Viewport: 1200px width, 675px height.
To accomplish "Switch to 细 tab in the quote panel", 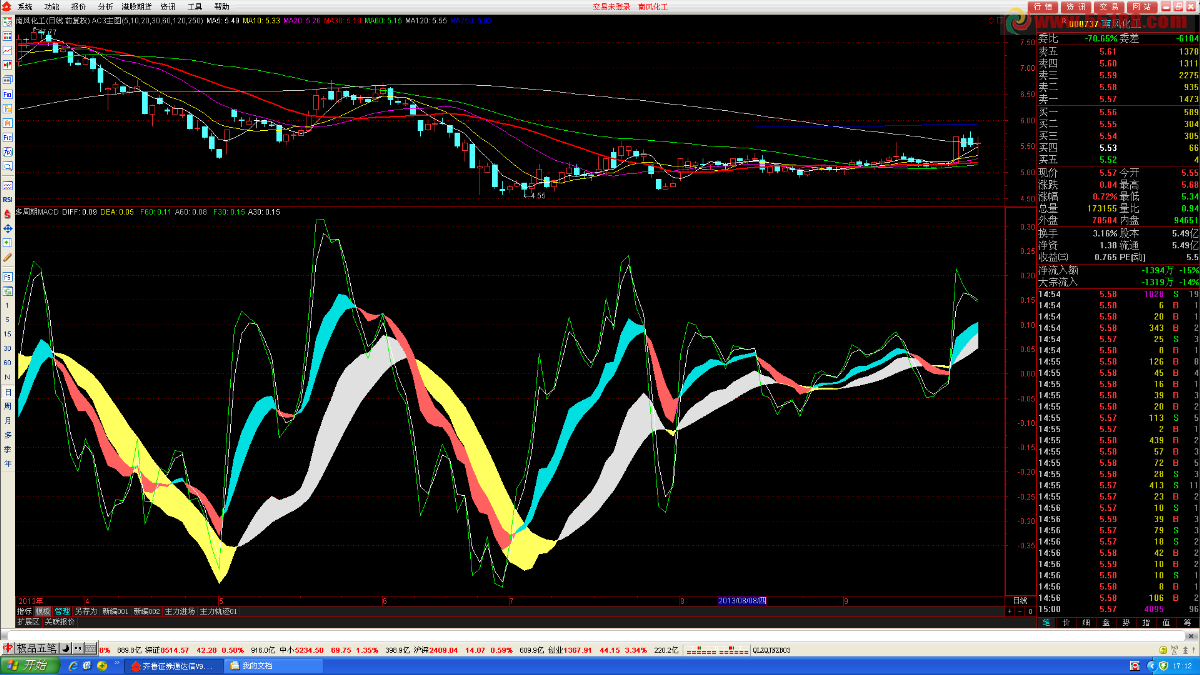I will click(1086, 622).
